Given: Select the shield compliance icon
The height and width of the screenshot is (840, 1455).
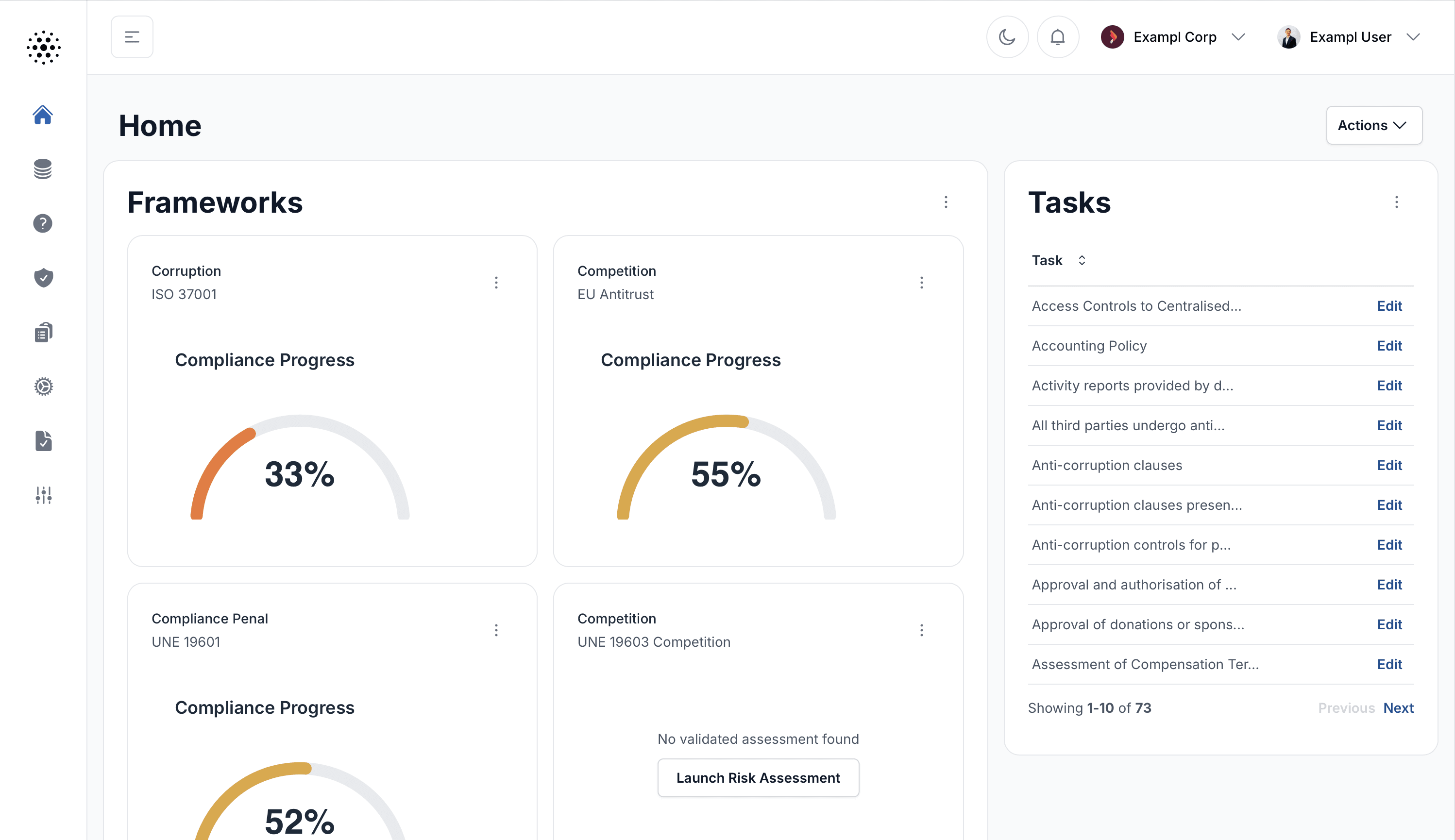Looking at the screenshot, I should point(43,278).
